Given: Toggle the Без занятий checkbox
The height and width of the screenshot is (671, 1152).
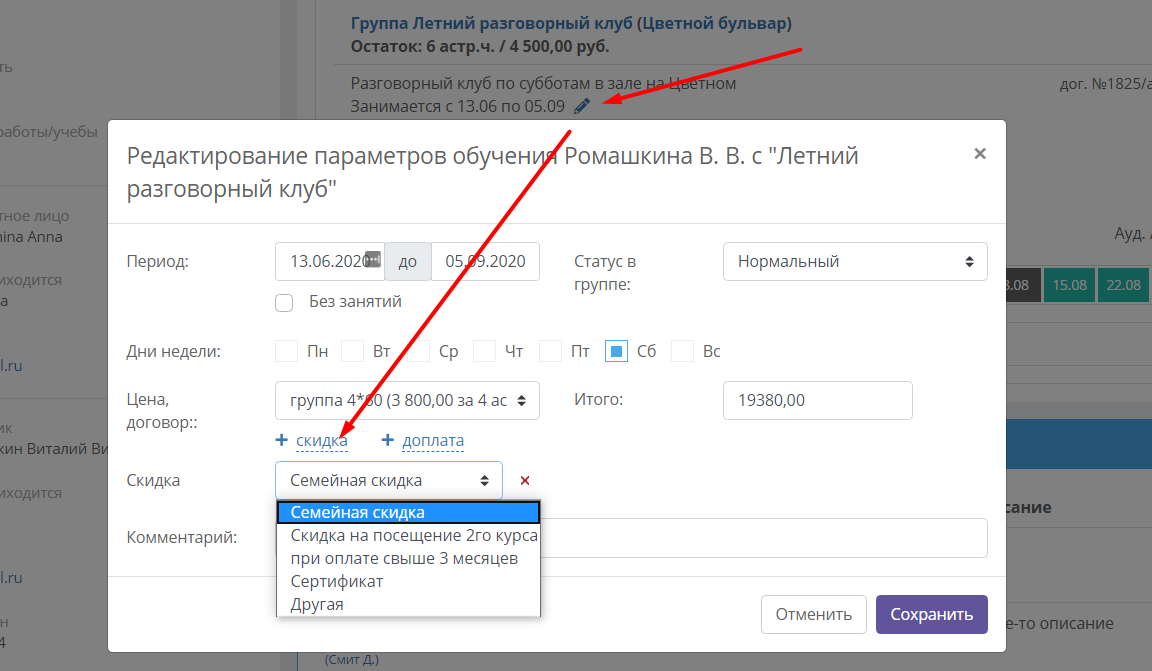Looking at the screenshot, I should pos(284,303).
